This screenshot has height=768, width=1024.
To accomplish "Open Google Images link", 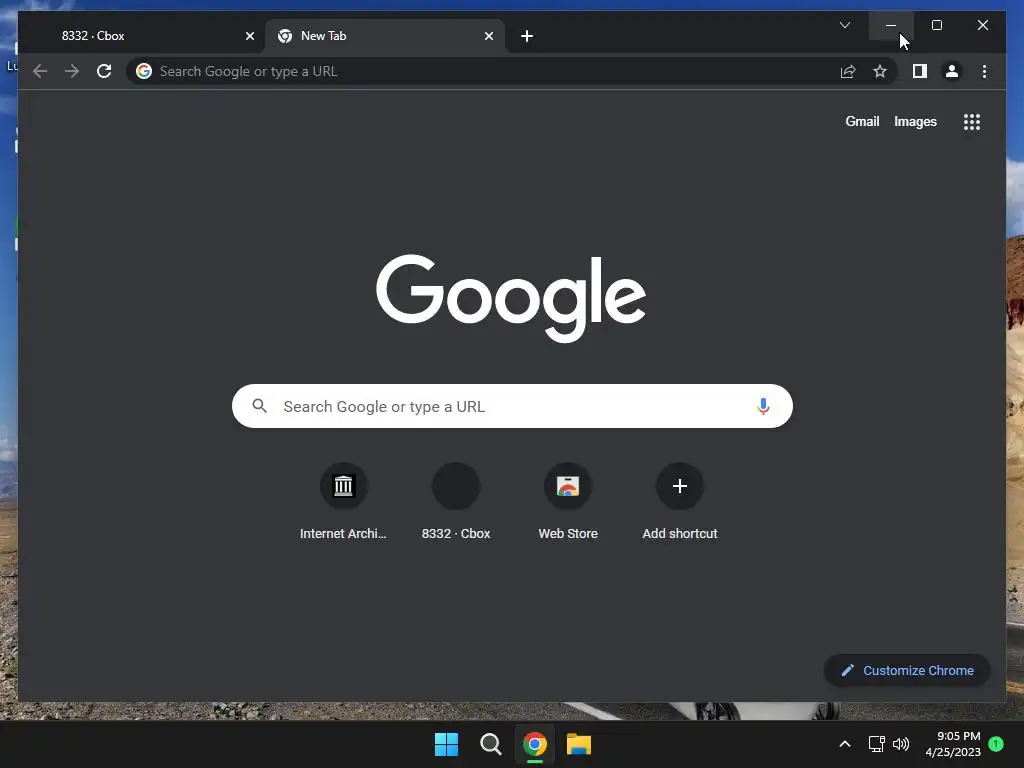I will click(915, 121).
